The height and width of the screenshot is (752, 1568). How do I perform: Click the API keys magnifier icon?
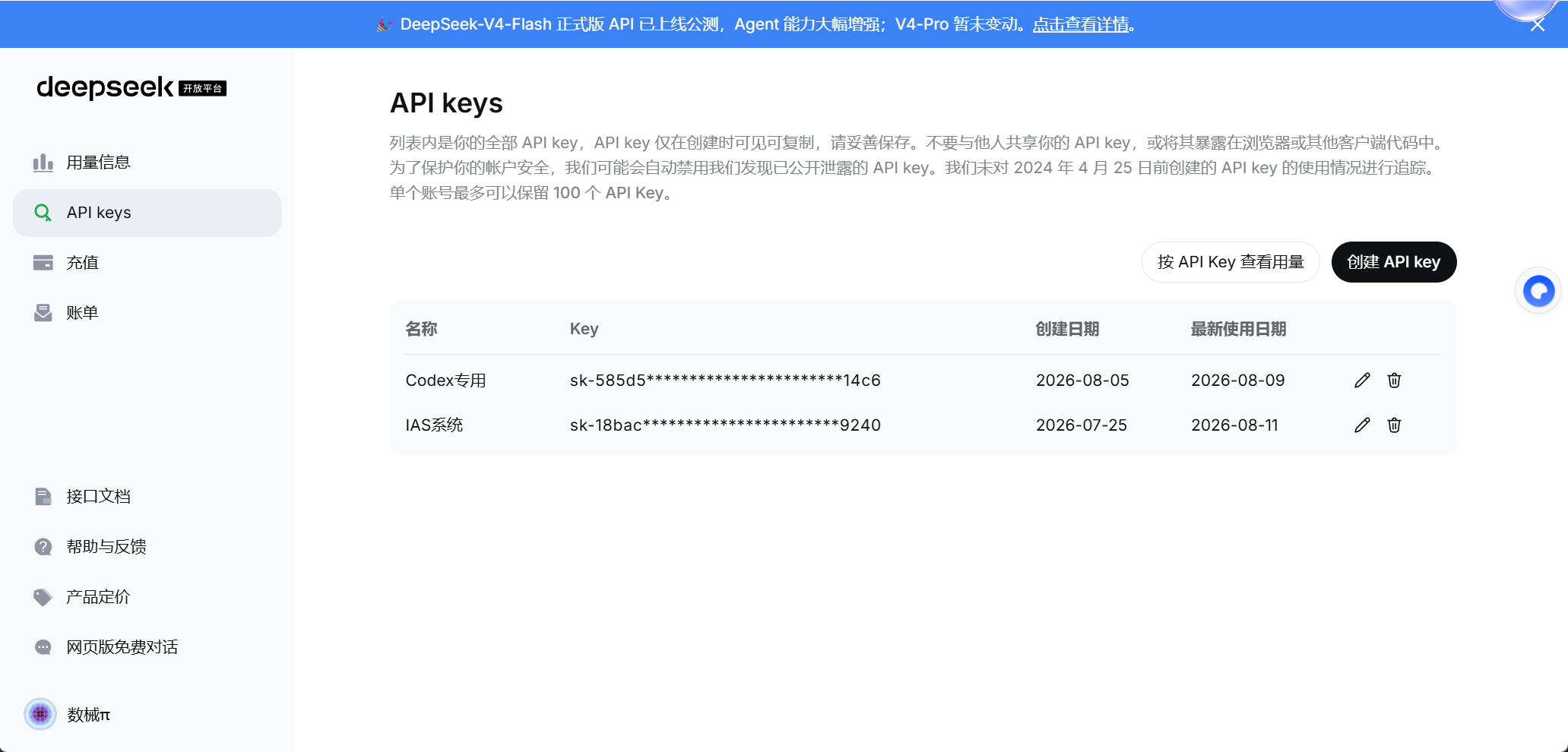(x=43, y=213)
